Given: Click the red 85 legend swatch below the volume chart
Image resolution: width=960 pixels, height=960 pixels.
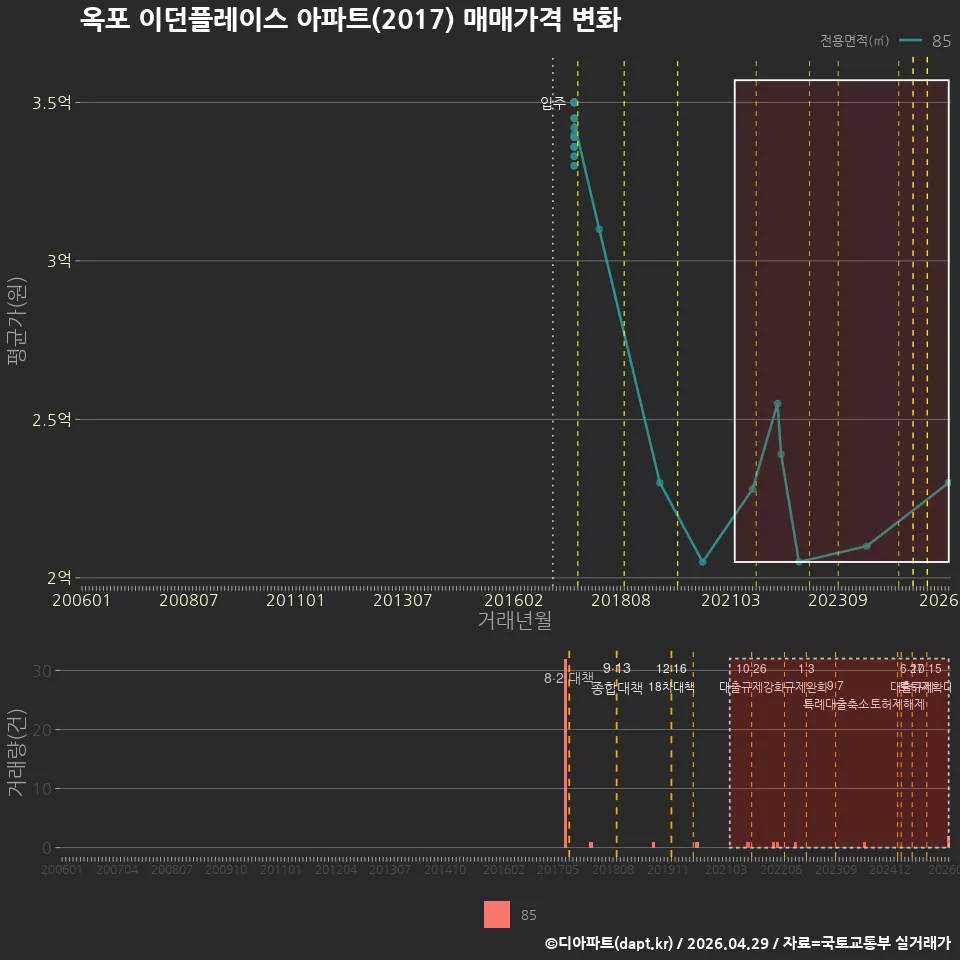Looking at the screenshot, I should click(x=497, y=914).
